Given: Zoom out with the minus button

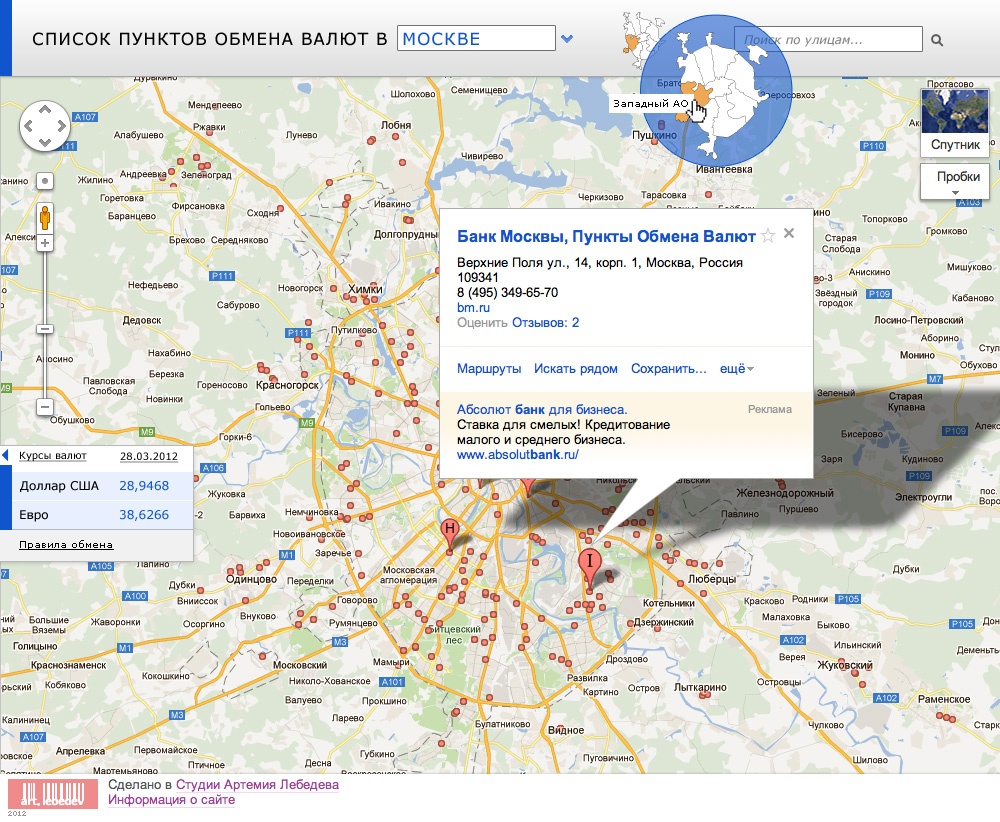Looking at the screenshot, I should tap(45, 407).
